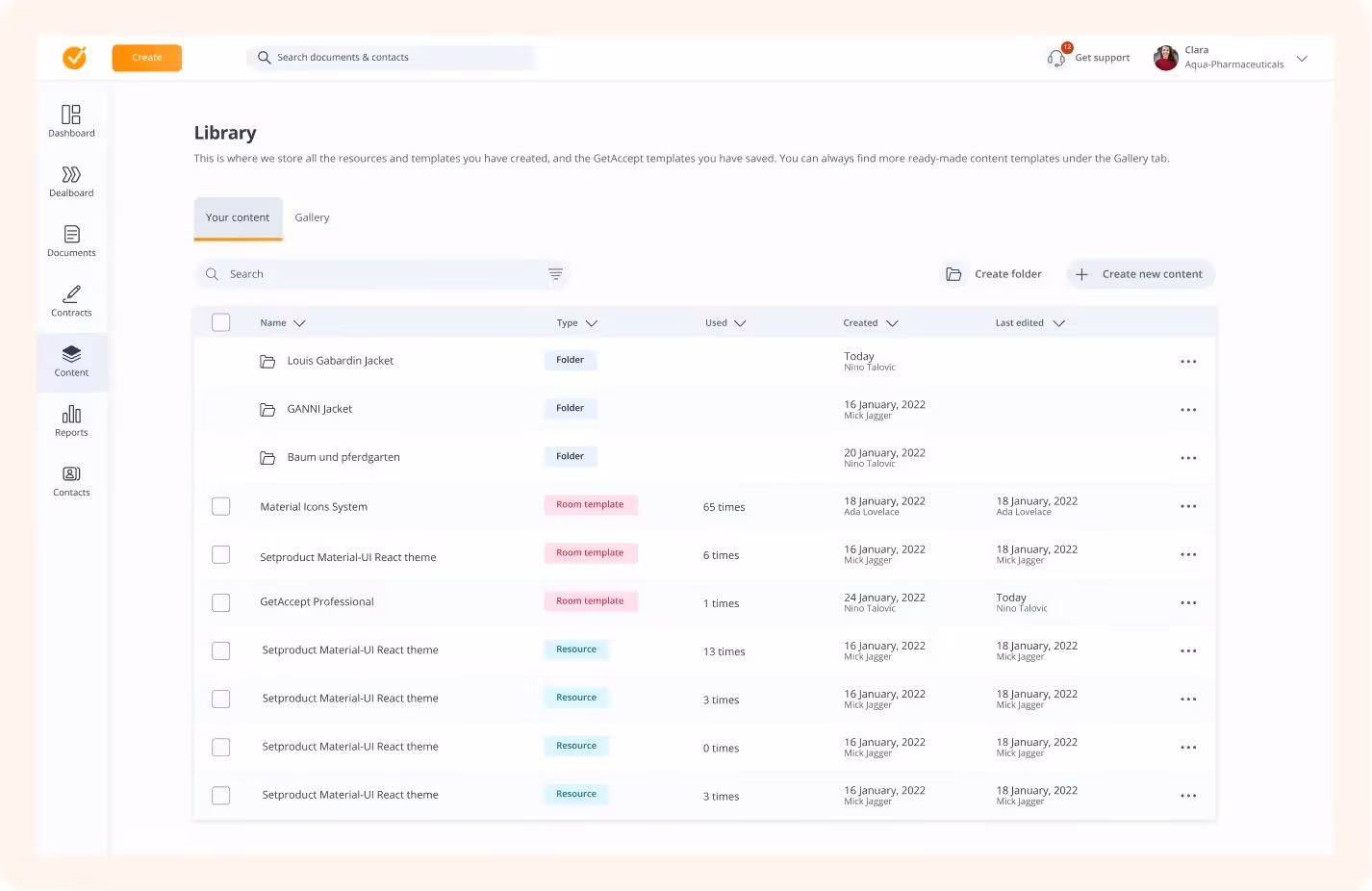Screen dimensions: 1372x891
Task: Sort by the Name column dropdown
Action: pyautogui.click(x=298, y=322)
